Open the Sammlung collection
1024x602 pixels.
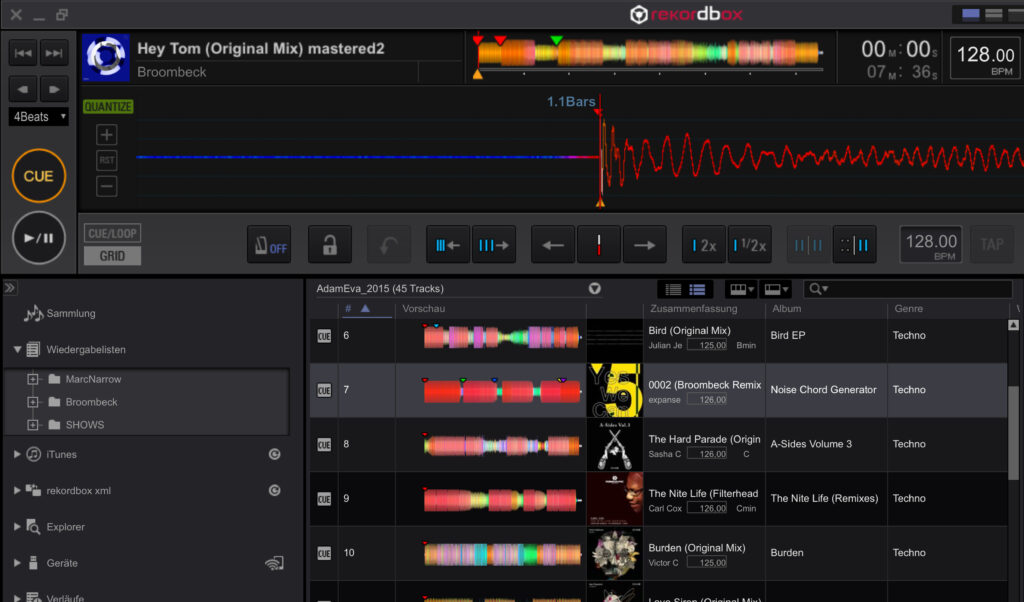71,313
